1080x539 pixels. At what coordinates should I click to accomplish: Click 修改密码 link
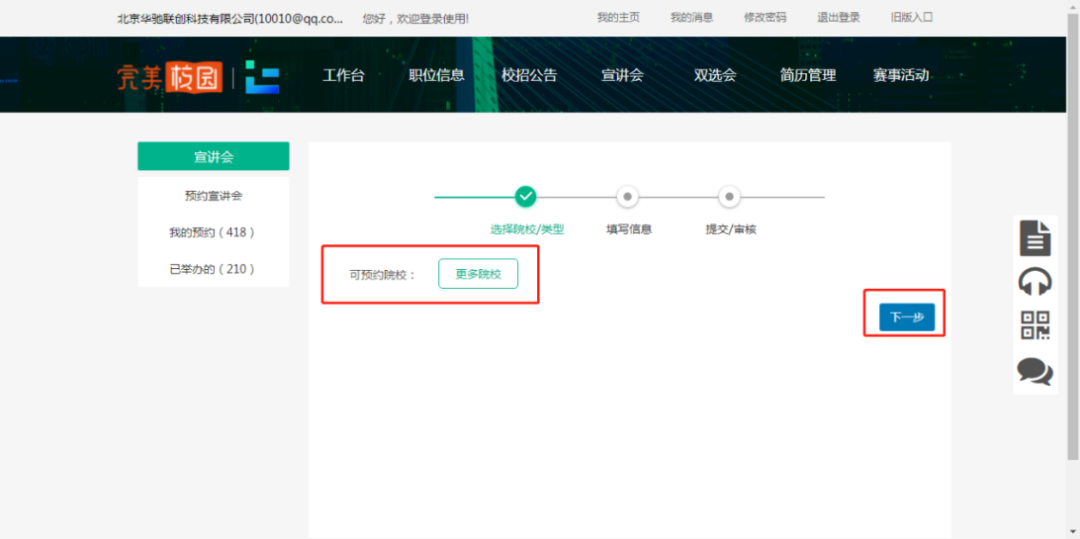click(765, 17)
